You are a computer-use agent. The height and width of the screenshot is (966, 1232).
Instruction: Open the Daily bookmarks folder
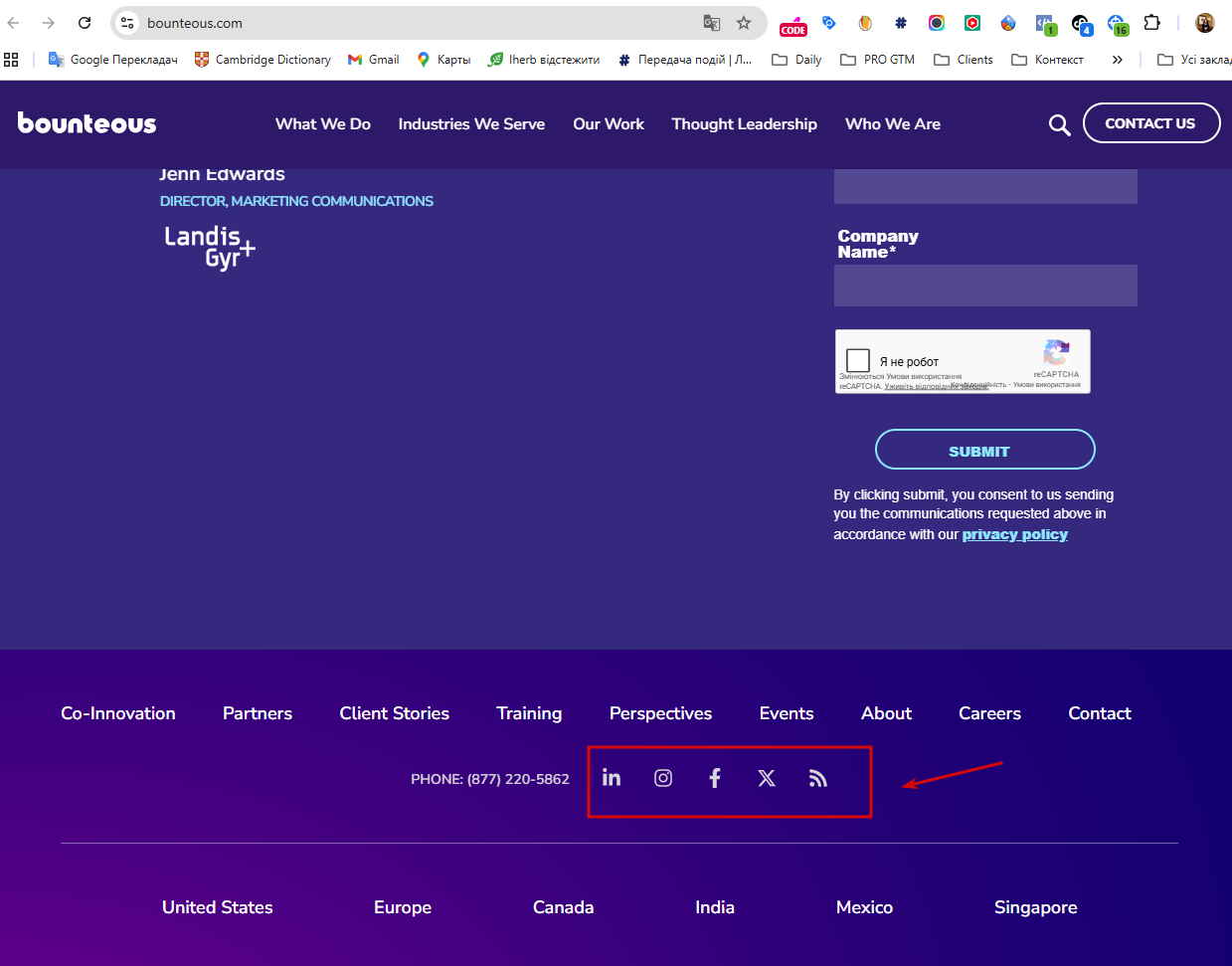coord(797,60)
